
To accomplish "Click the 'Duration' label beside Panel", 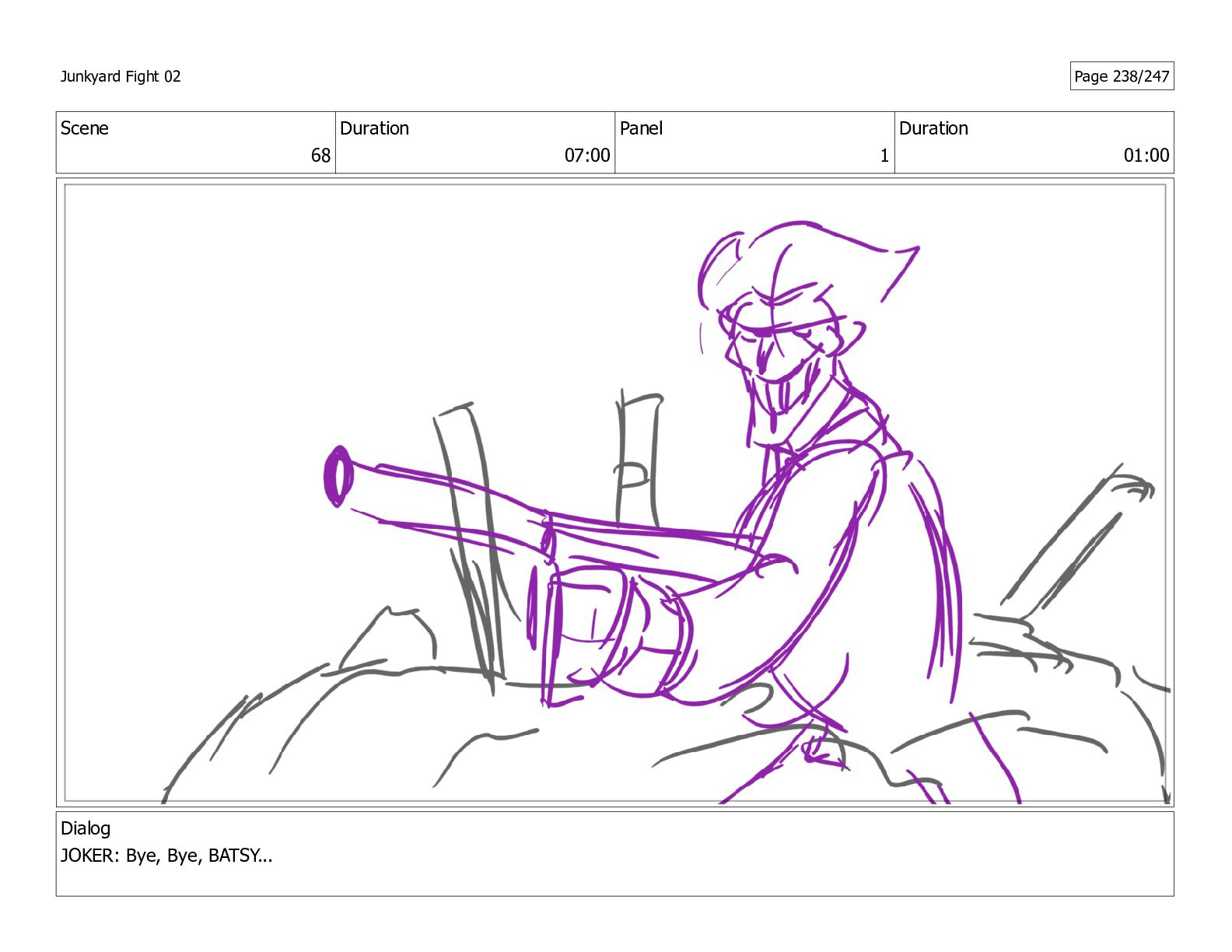I will (933, 128).
